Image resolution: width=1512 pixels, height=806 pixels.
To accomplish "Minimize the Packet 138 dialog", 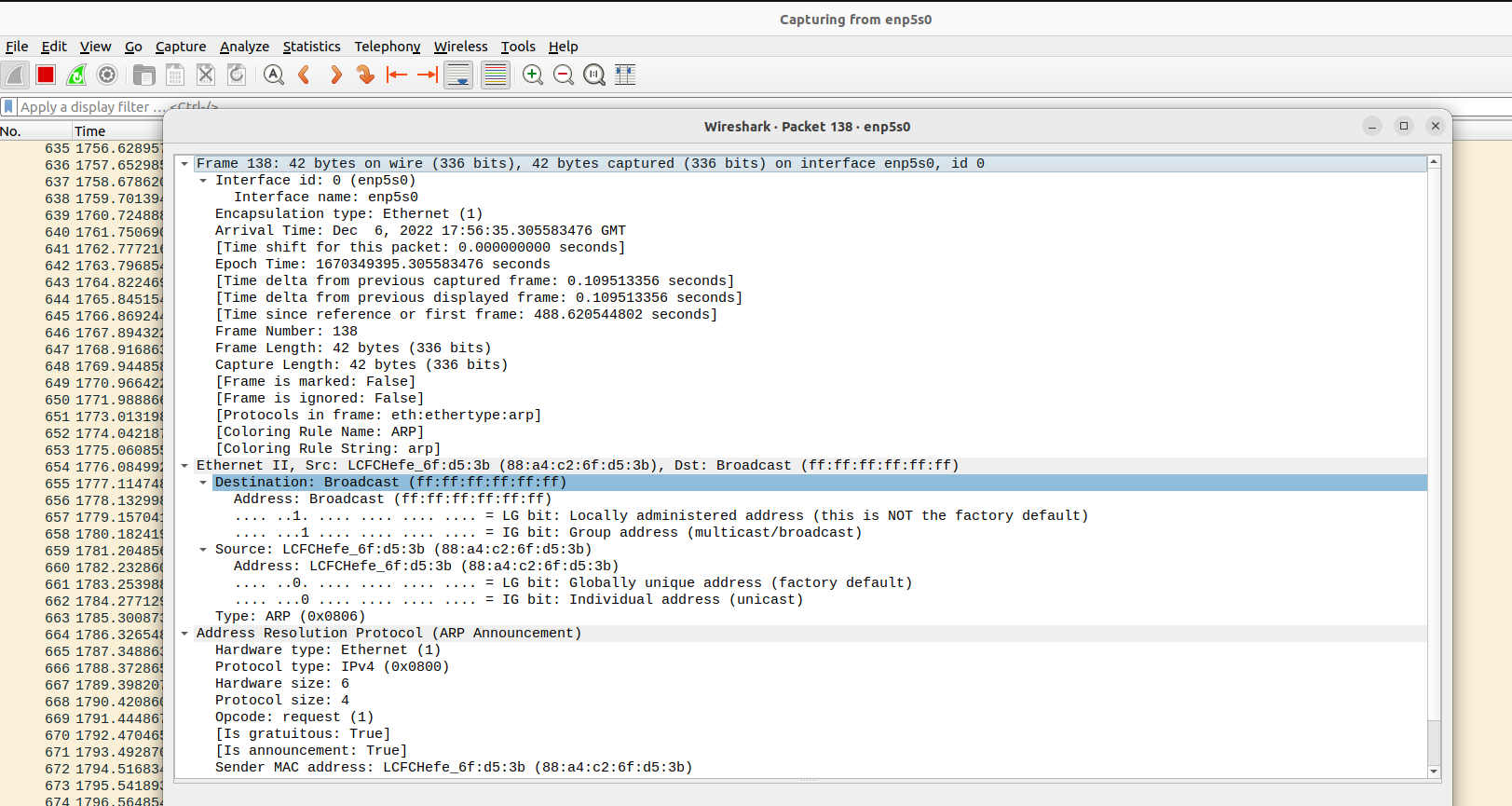I will point(1371,127).
